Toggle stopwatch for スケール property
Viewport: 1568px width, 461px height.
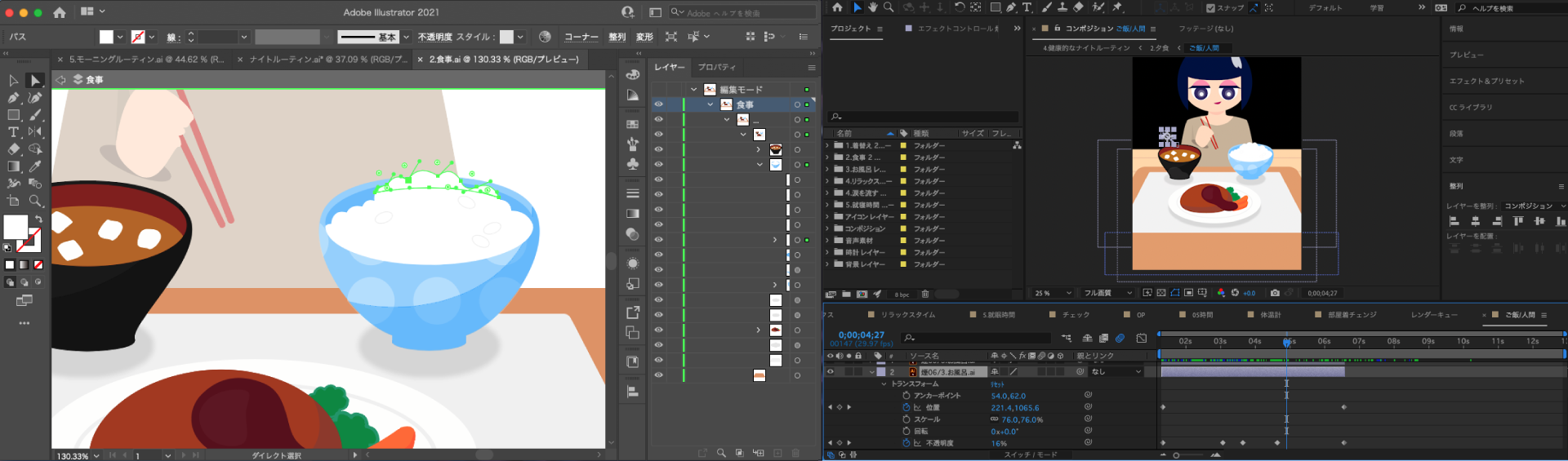(906, 419)
